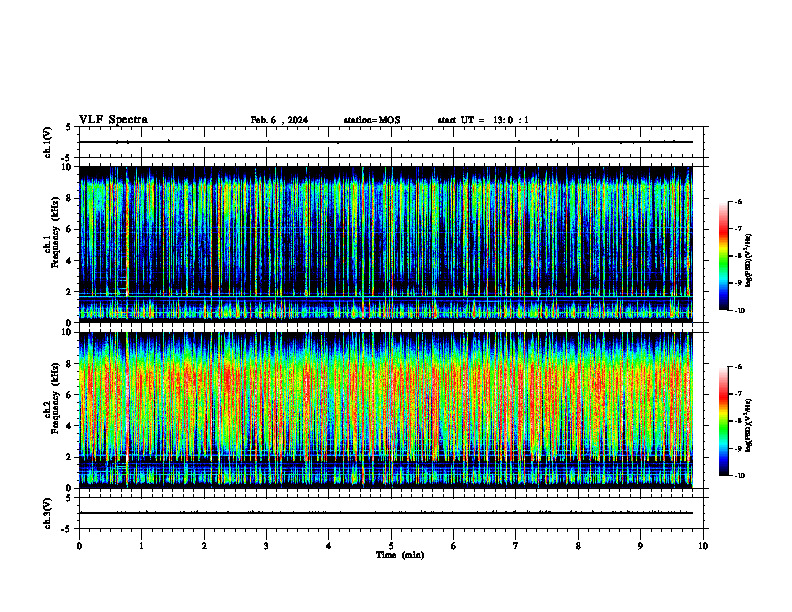792x612 pixels.
Task: Click the "7" time axis tick label
Action: 516,546
